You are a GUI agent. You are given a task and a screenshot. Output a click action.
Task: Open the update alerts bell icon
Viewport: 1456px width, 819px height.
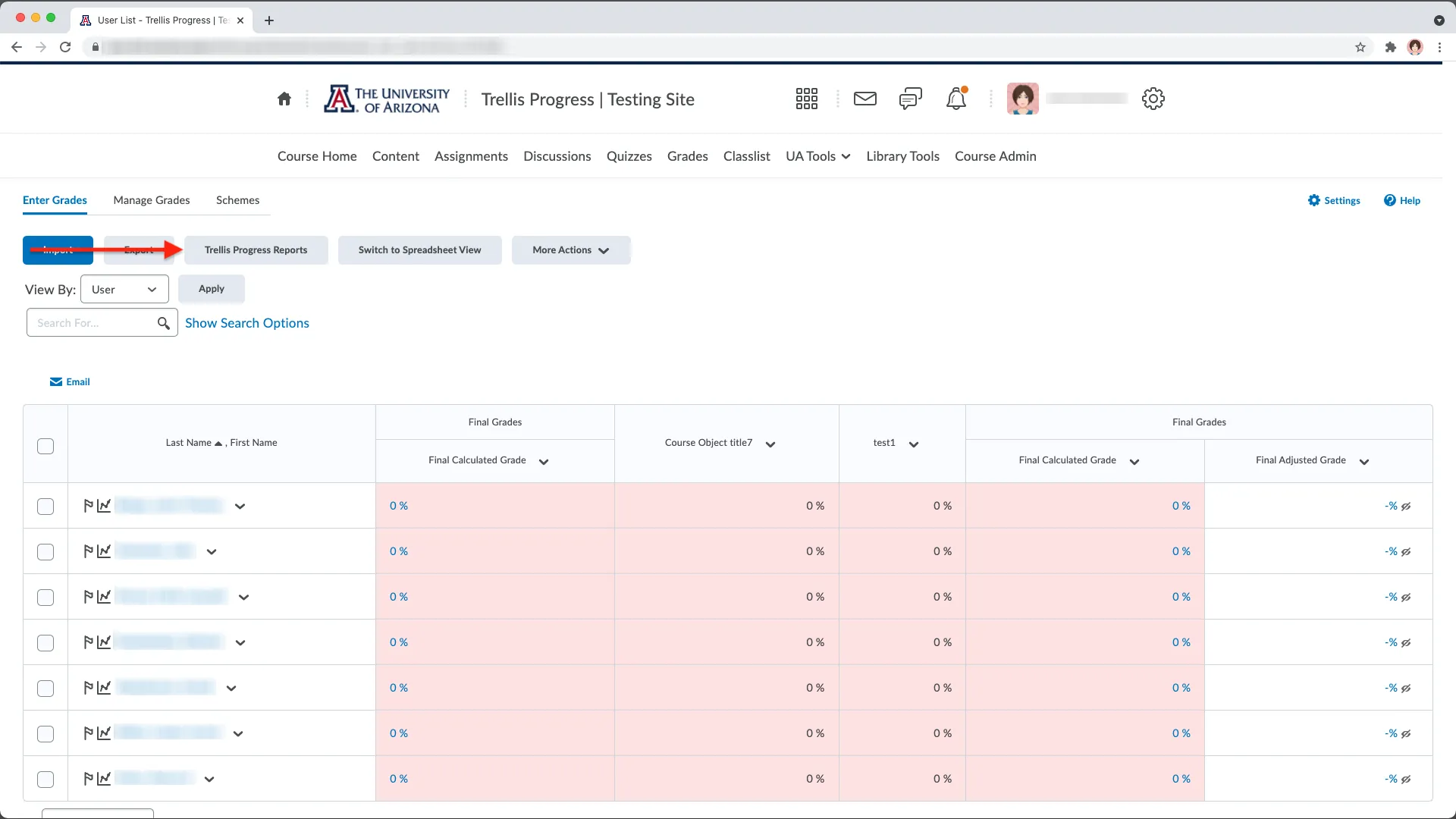pos(956,99)
